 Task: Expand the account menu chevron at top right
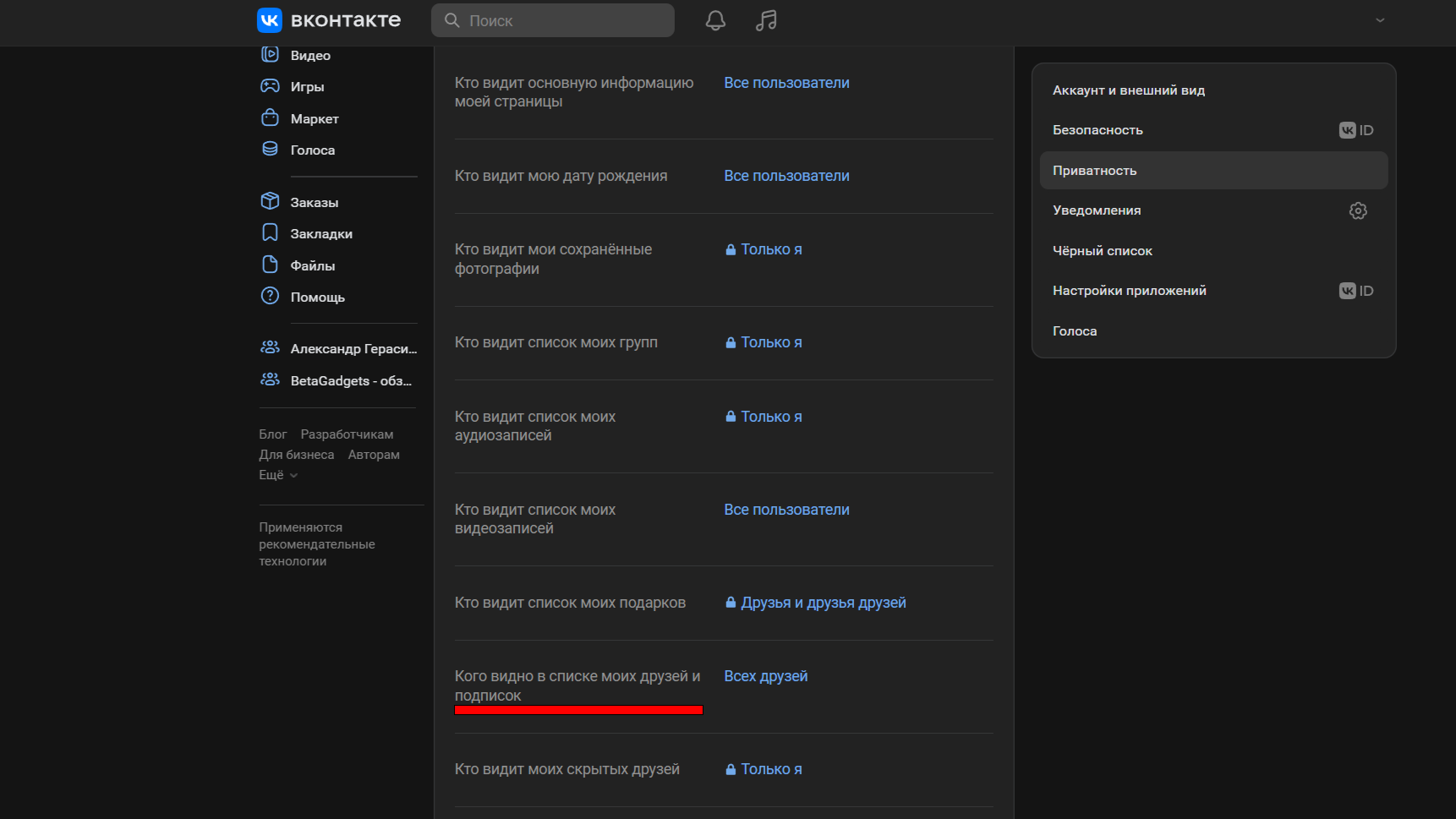pos(1380,20)
